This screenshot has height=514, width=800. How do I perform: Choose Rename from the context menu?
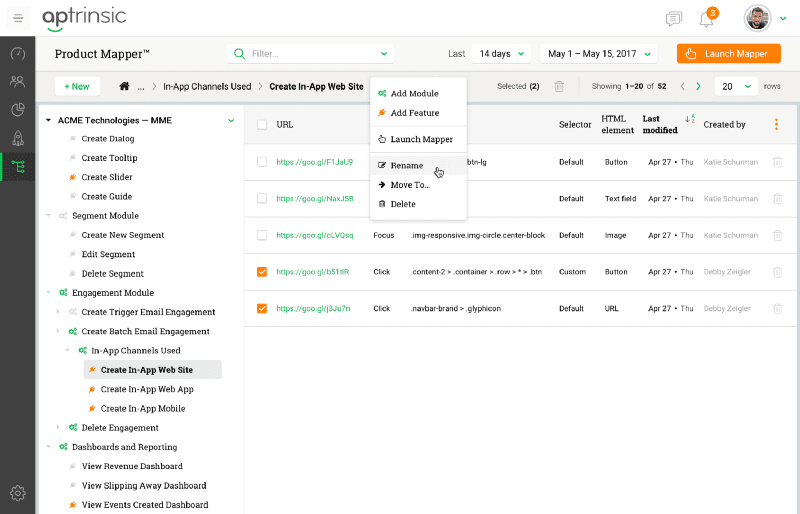click(x=406, y=165)
